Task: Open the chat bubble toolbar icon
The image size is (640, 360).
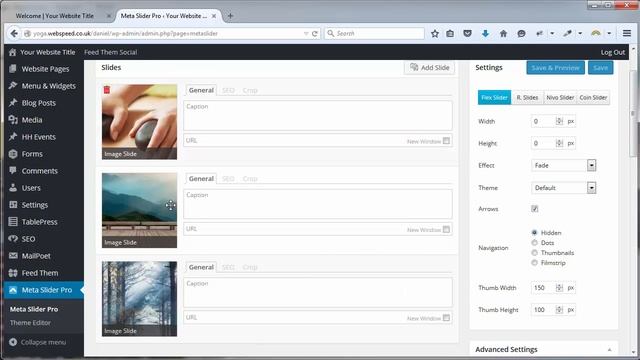Action: point(521,33)
